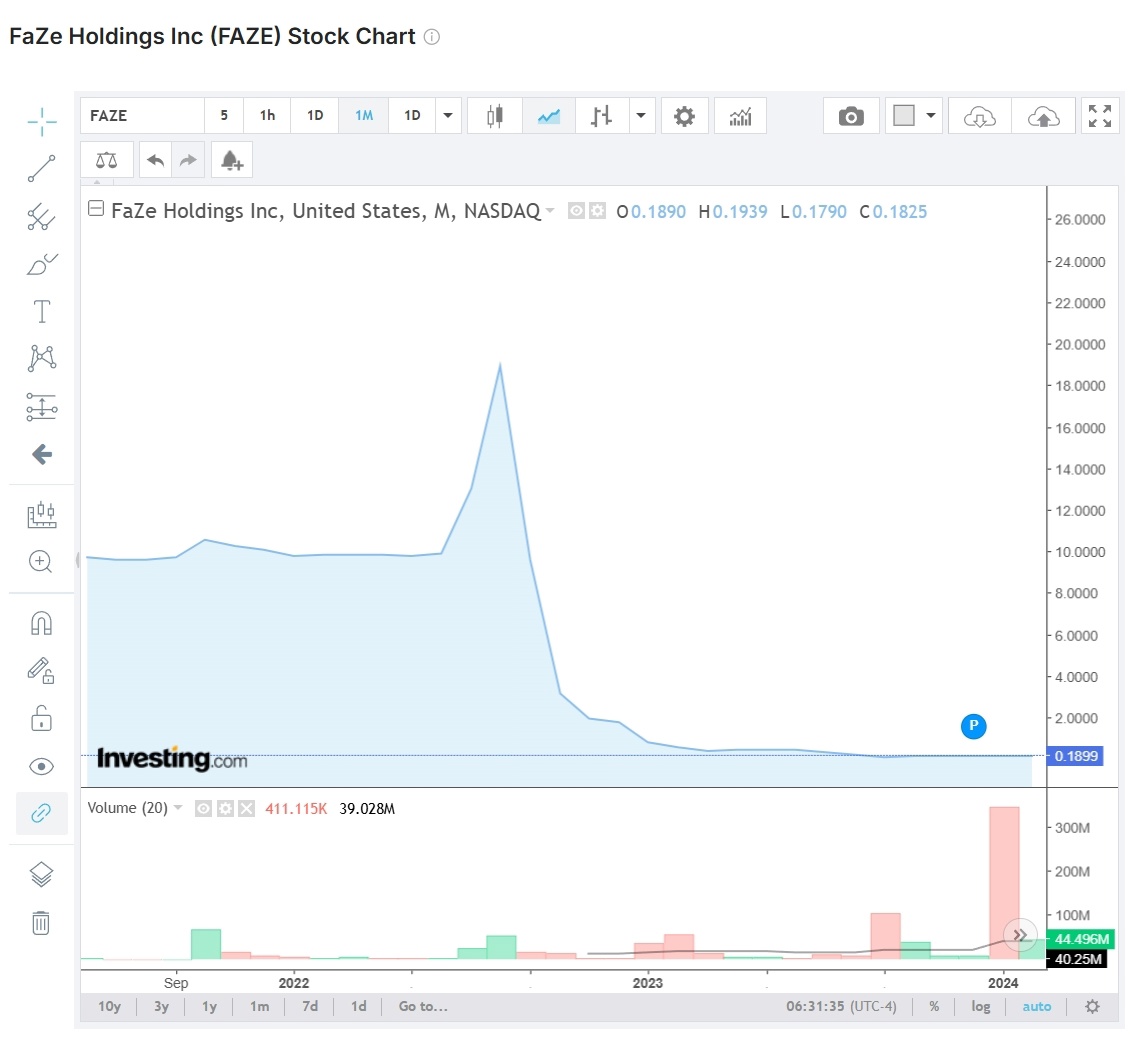This screenshot has height=1039, width=1134.
Task: Select the brush drawing tool
Action: click(x=42, y=265)
